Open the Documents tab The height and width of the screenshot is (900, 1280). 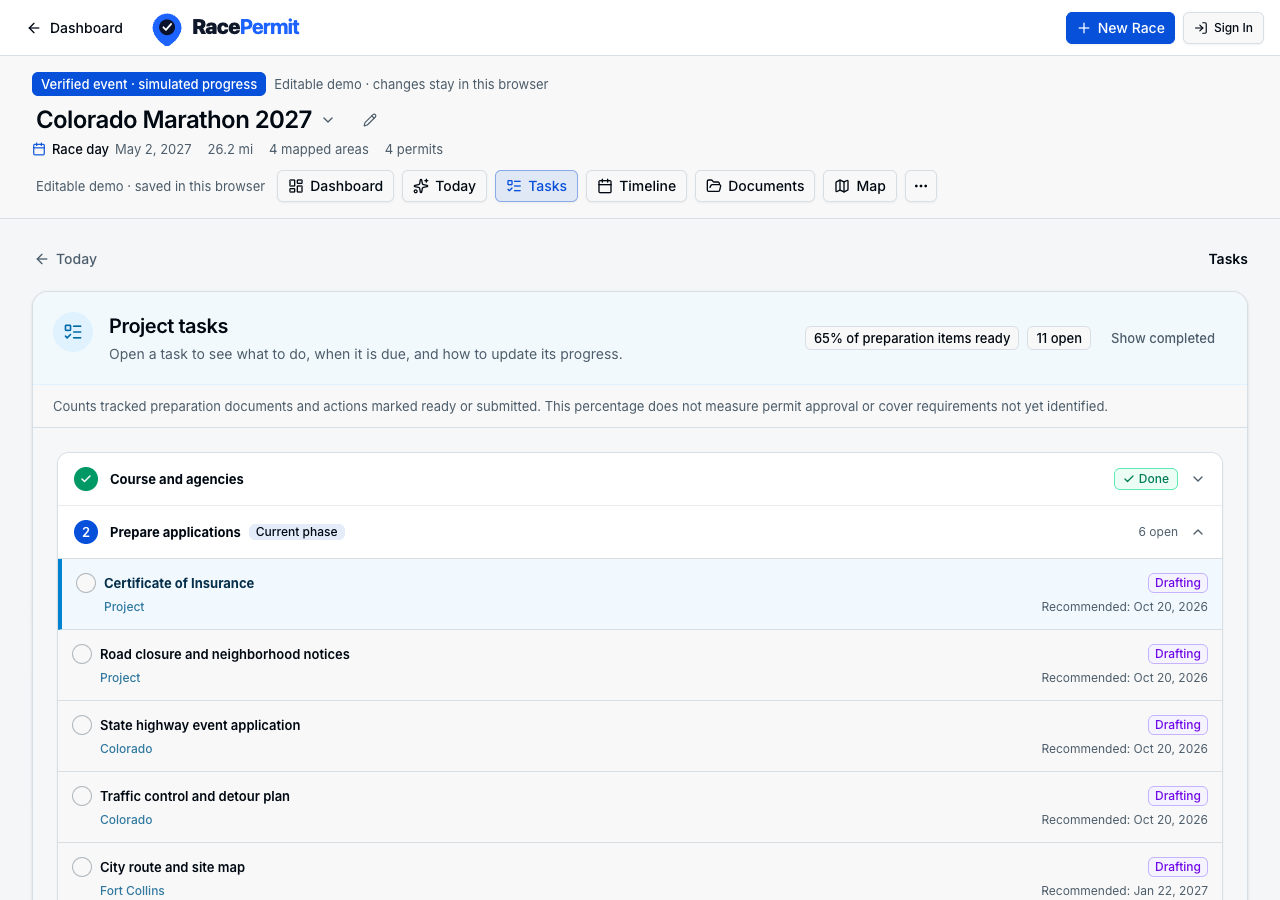coord(755,186)
